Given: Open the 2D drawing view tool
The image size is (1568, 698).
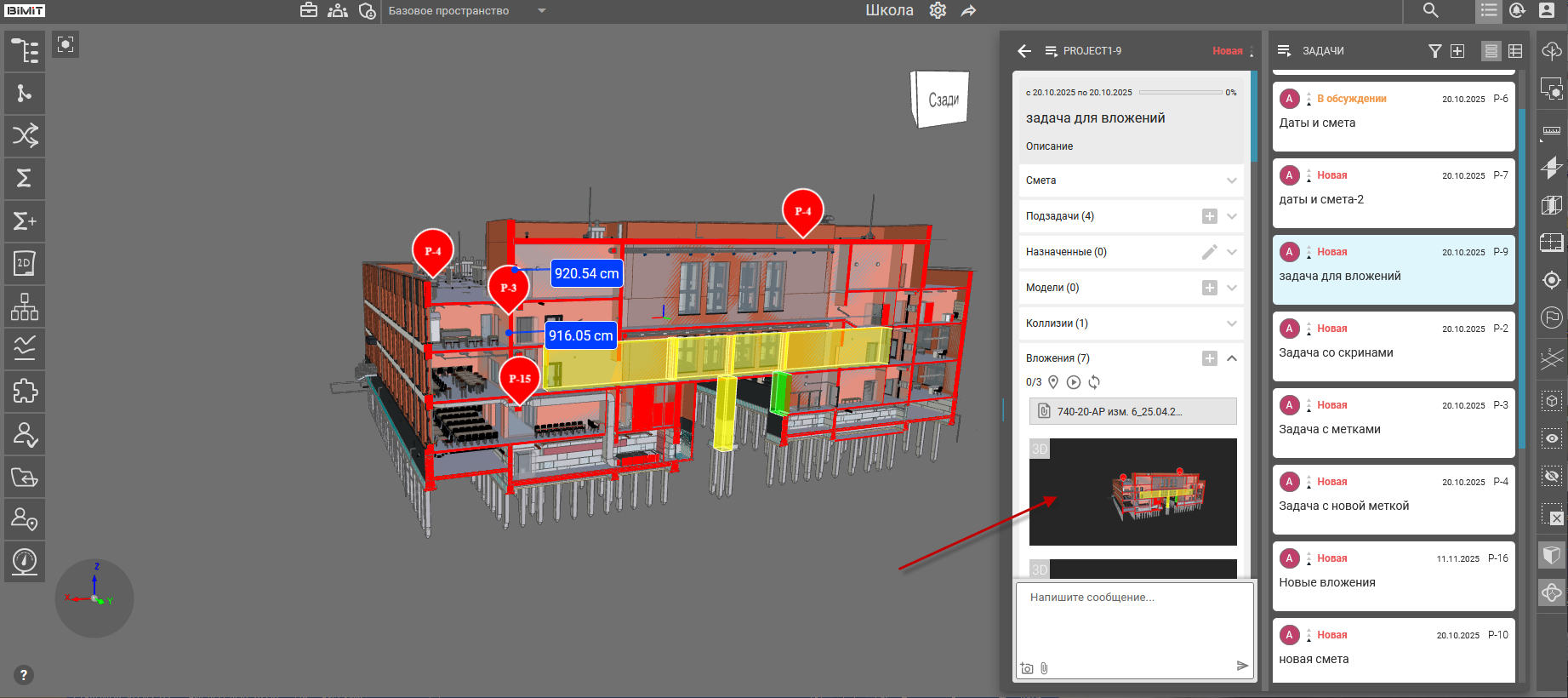Looking at the screenshot, I should tap(25, 263).
